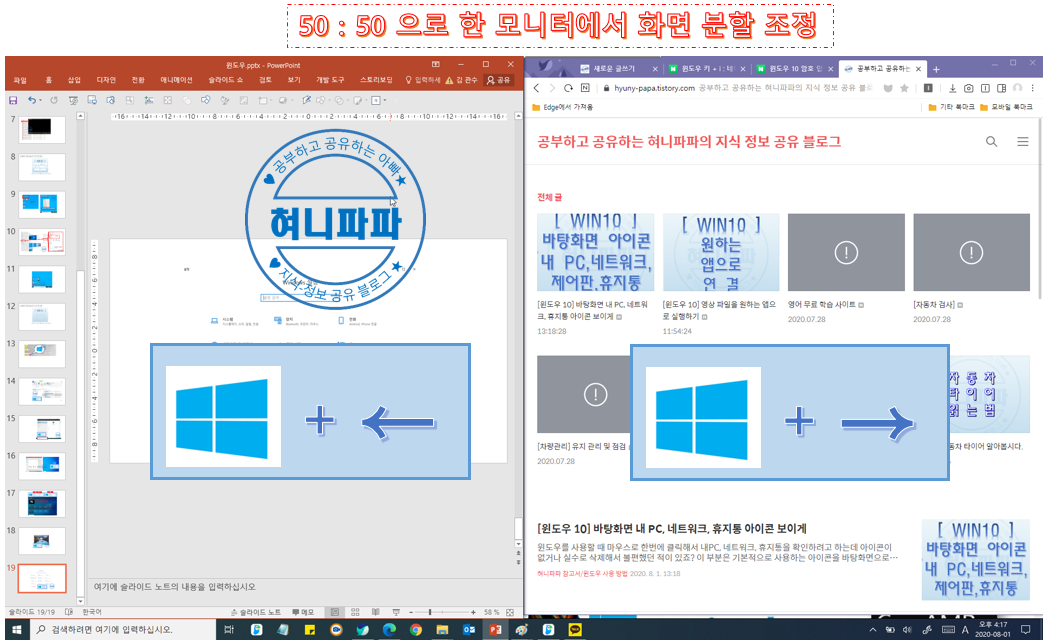Open post 영상 파일을 원하는 앱으로 실행하기
This screenshot has height=642, width=1046.
pyautogui.click(x=719, y=310)
